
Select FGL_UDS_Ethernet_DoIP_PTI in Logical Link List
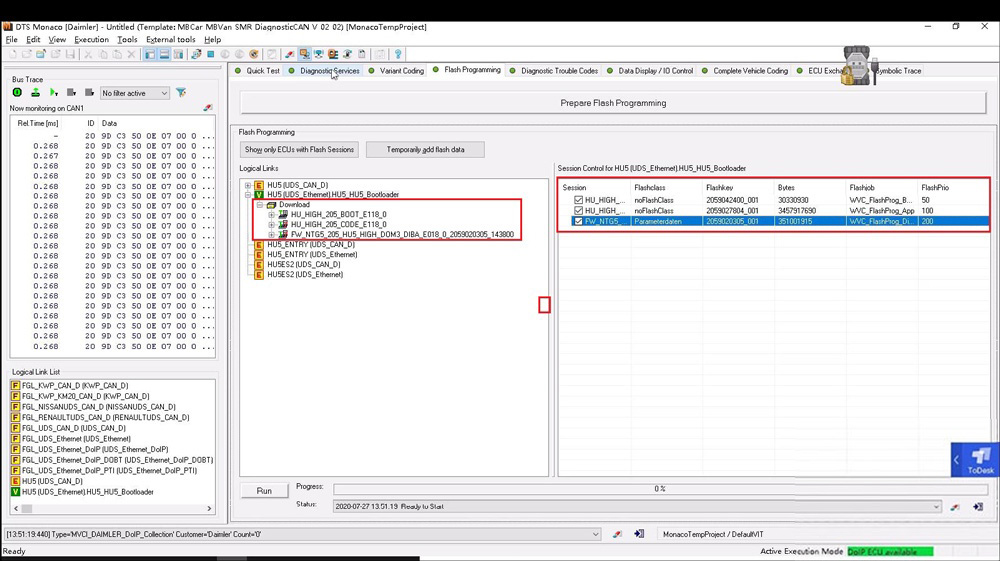(x=109, y=470)
